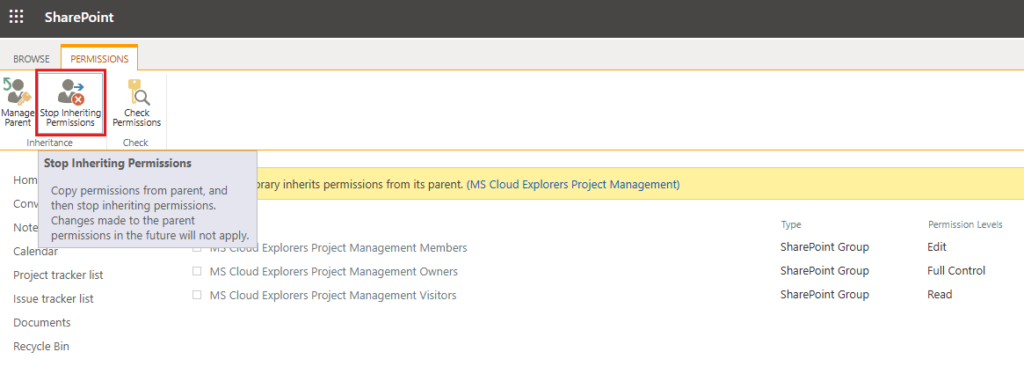Open the SharePoint app launcher waffle
The image size is (1024, 374).
tap(16, 18)
